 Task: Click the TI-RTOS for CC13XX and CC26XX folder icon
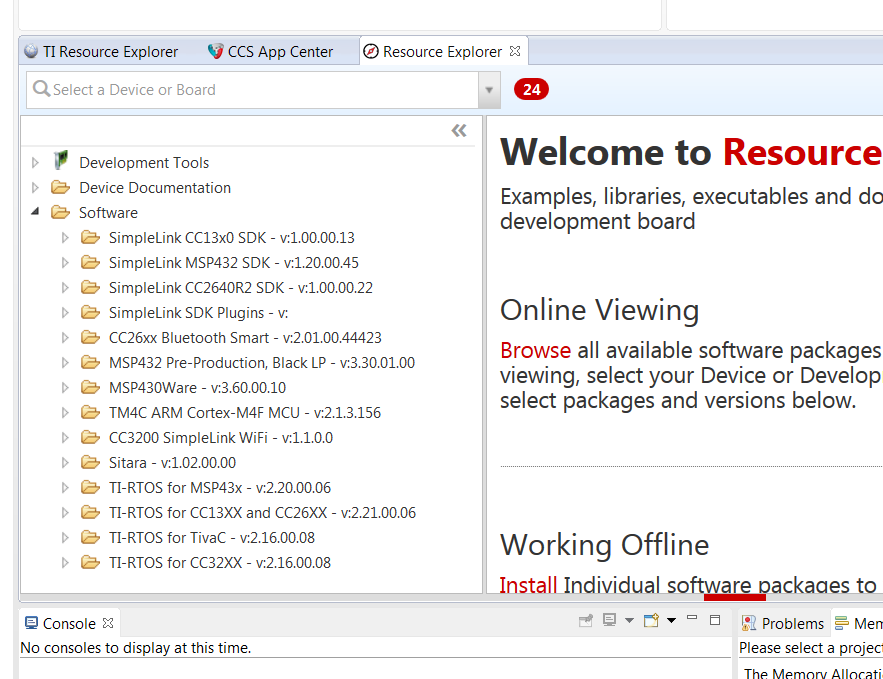[x=90, y=512]
